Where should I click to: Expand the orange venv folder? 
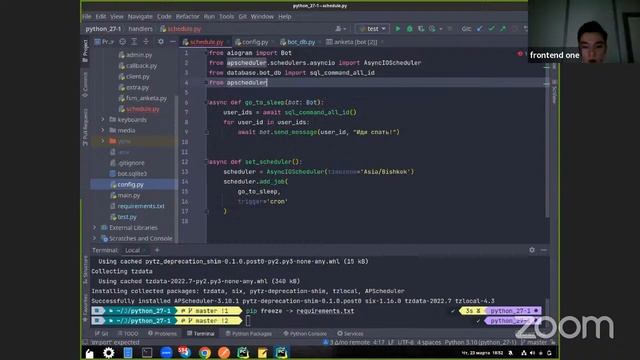103,141
